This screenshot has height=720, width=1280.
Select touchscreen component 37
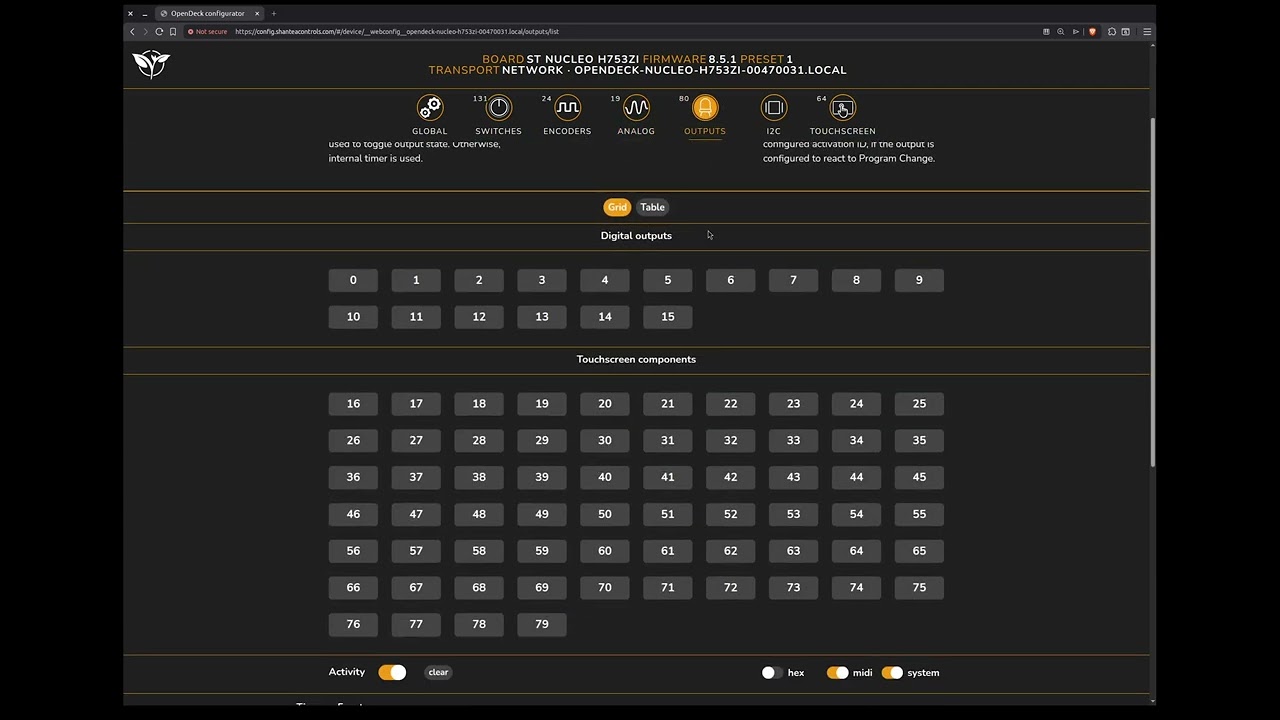[416, 477]
